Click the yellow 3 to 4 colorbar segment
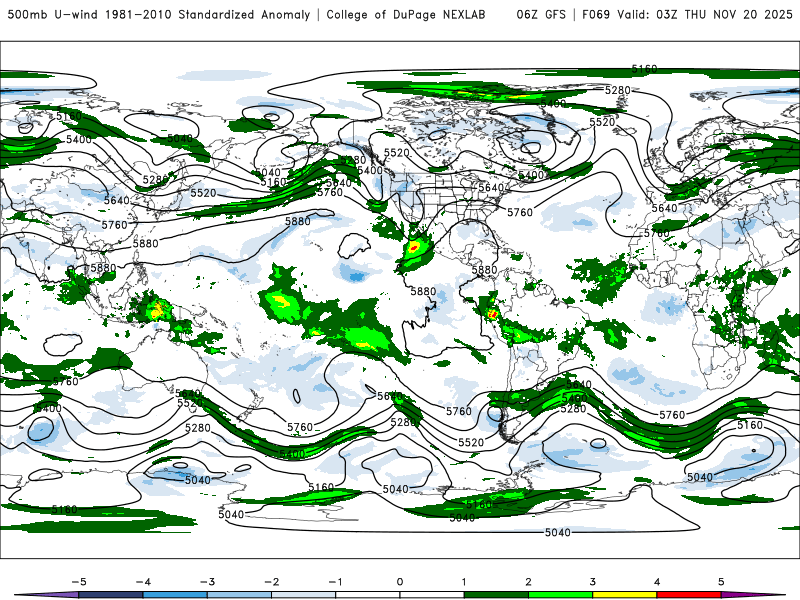 (624, 595)
